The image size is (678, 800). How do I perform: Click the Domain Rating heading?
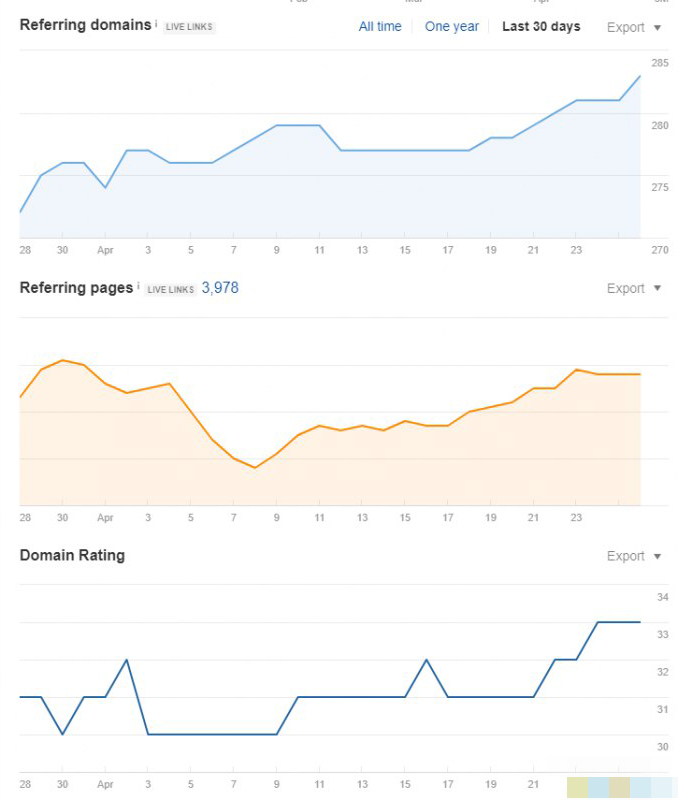pos(72,555)
